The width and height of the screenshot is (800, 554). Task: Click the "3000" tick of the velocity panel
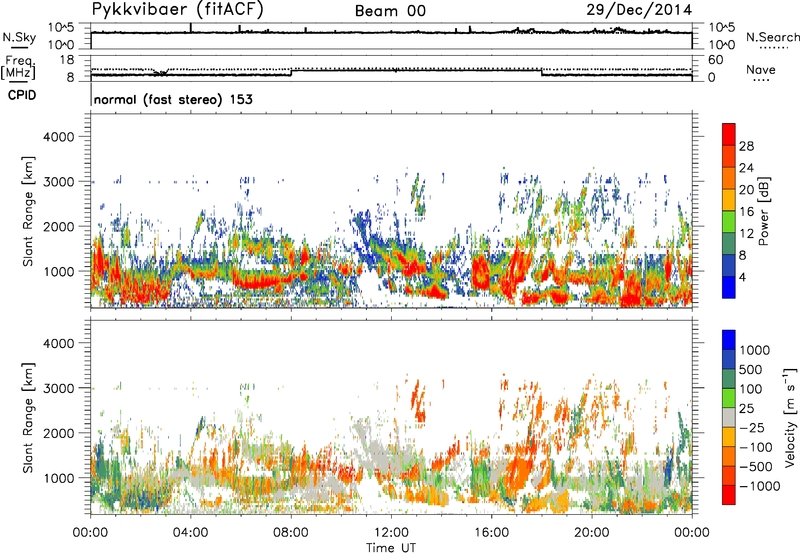click(58, 388)
